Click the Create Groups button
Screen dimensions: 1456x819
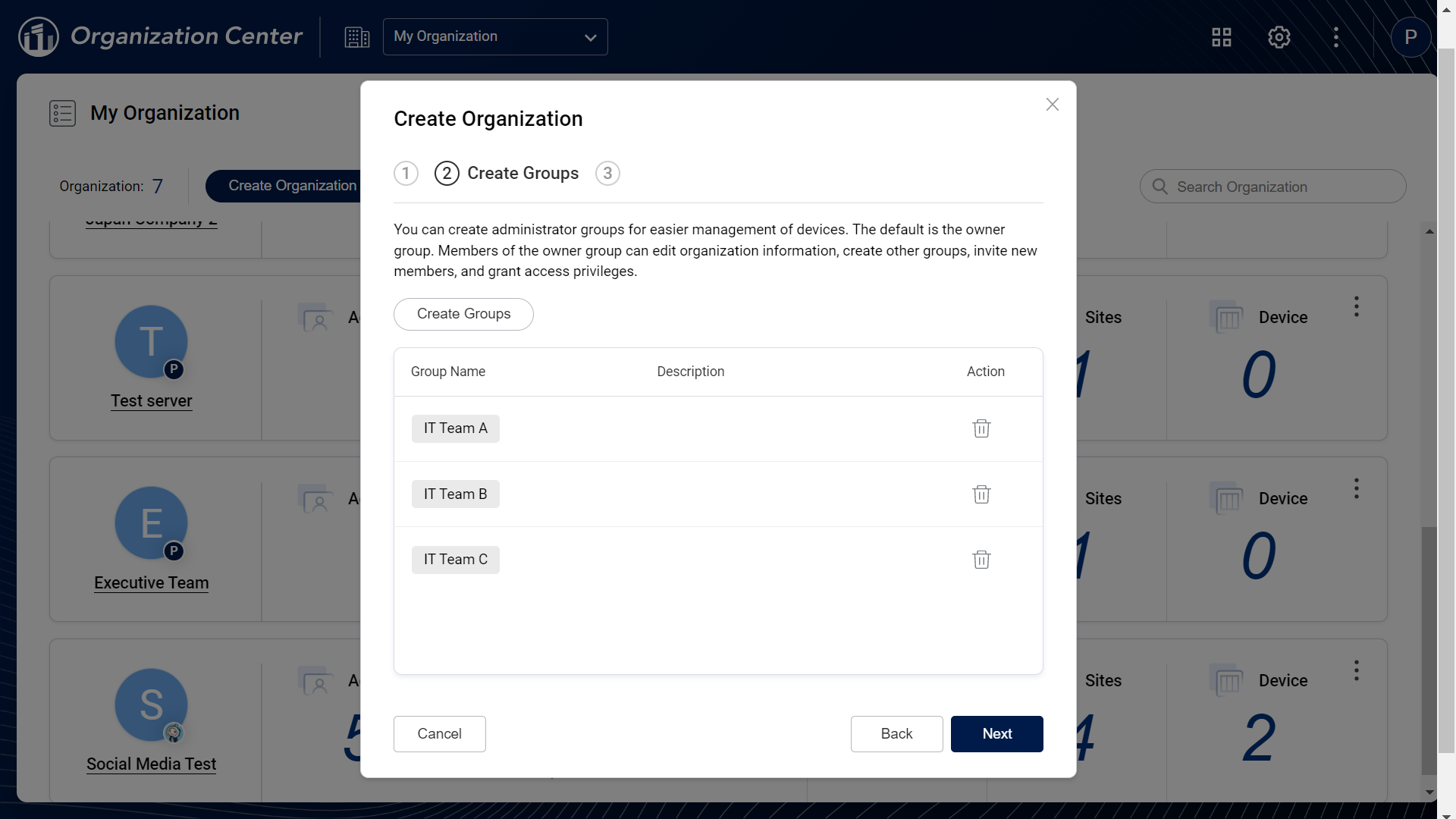463,314
